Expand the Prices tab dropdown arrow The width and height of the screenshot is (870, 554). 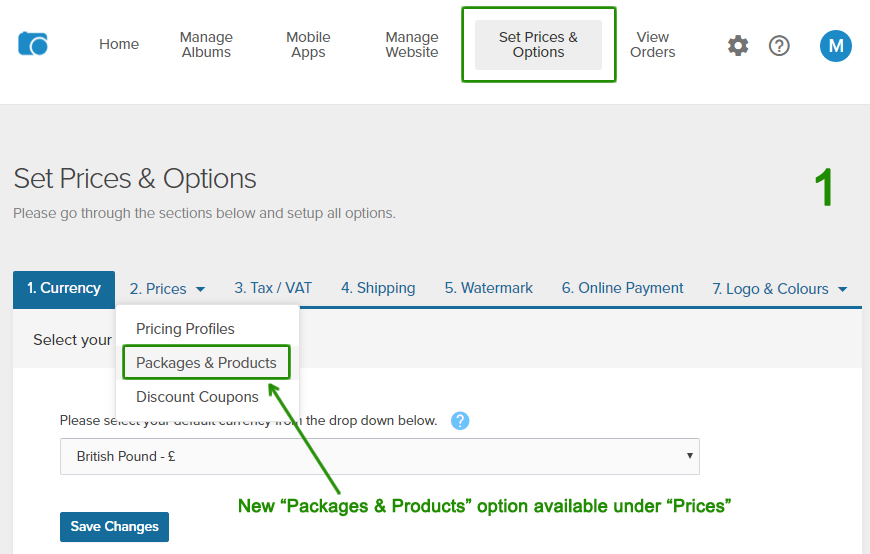coord(200,289)
